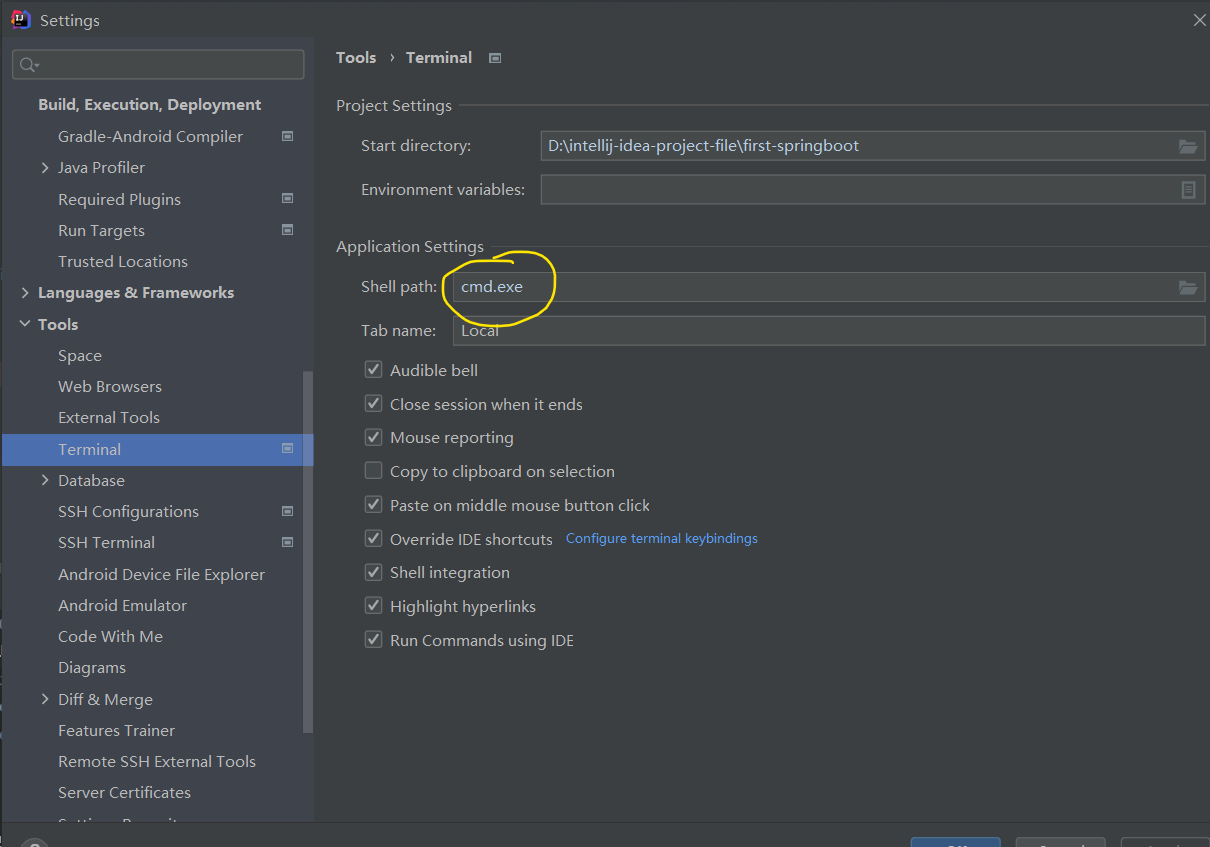1210x847 pixels.
Task: Close the Settings dialog
Action: click(1199, 20)
